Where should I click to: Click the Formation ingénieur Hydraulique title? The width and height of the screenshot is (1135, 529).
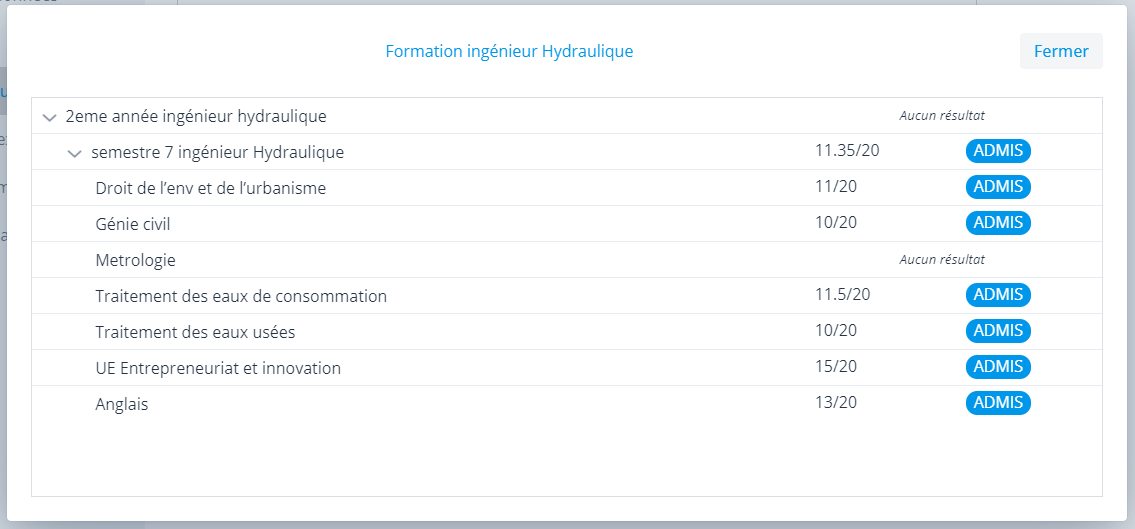point(509,51)
